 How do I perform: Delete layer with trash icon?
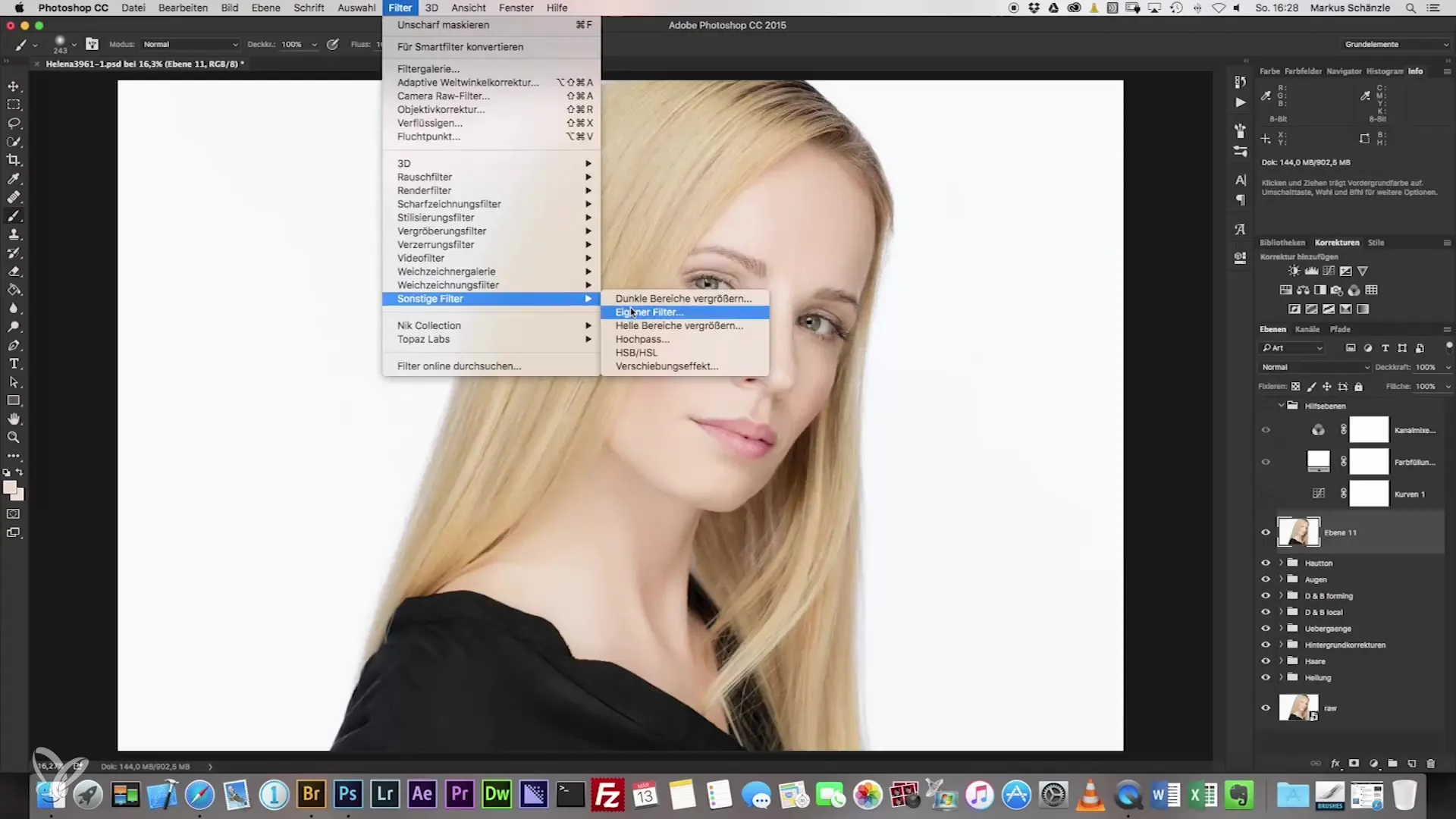pos(1430,764)
